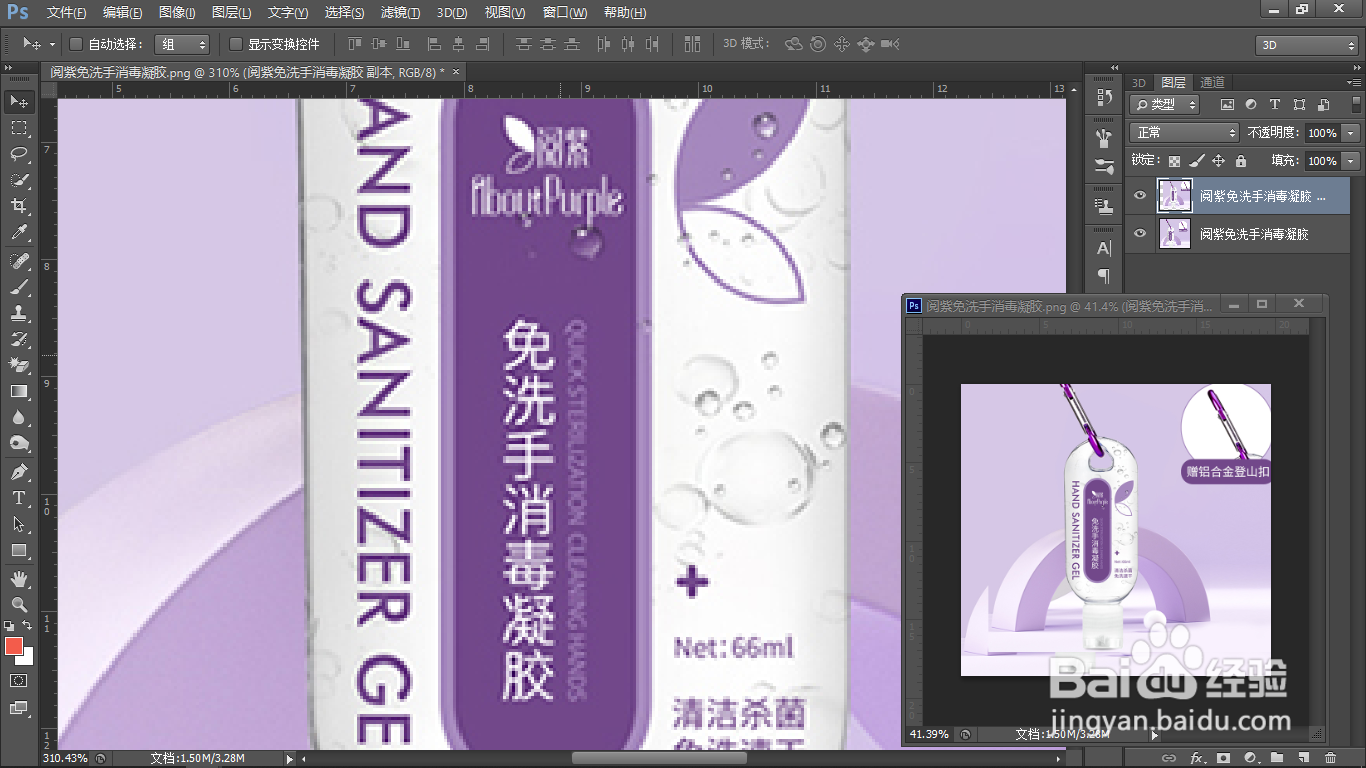Select the Gradient tool
1366x768 pixels.
[19, 391]
